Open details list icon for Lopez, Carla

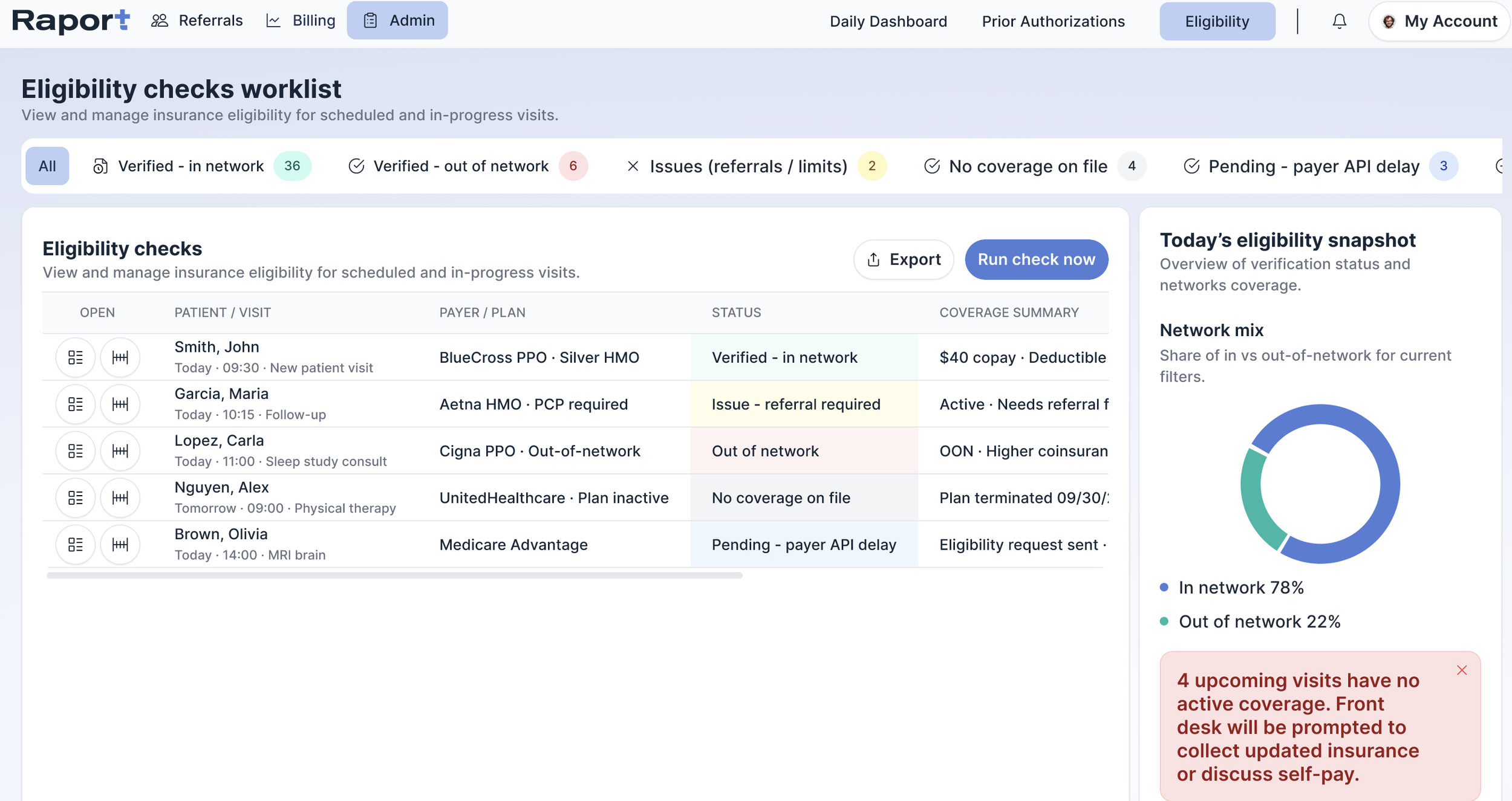coord(76,451)
